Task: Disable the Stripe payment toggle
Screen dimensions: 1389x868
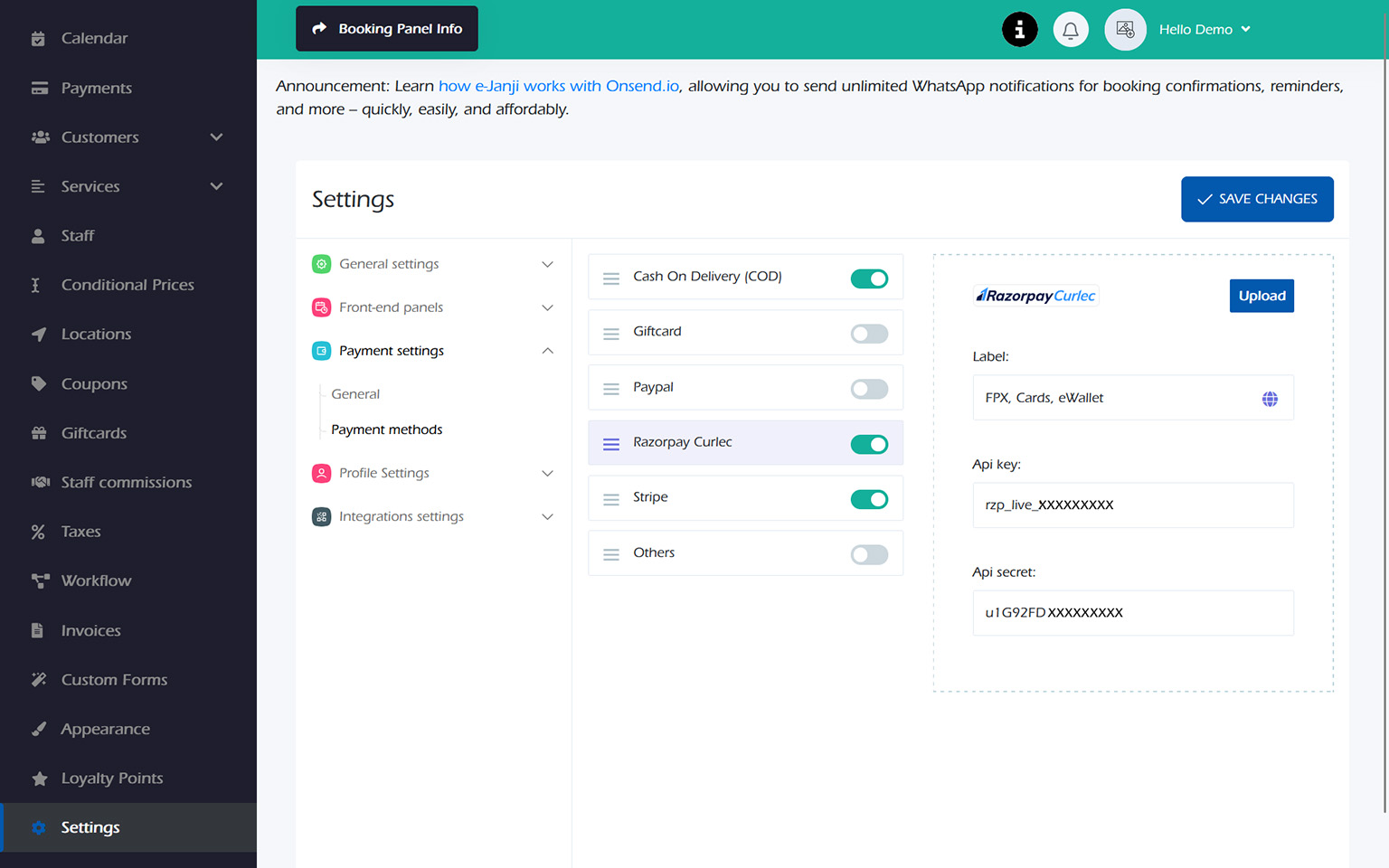Action: (x=869, y=499)
